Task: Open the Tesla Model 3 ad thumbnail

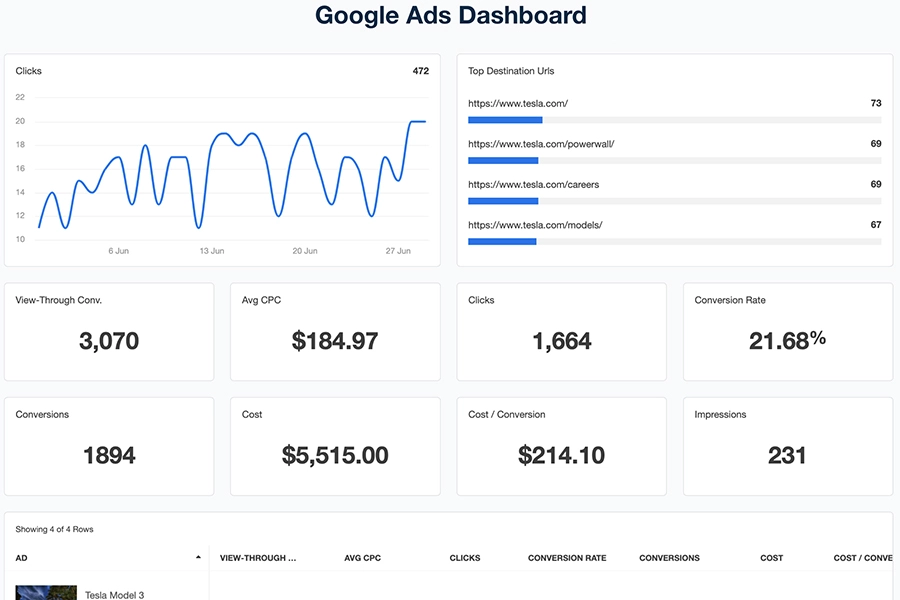Action: click(x=46, y=592)
